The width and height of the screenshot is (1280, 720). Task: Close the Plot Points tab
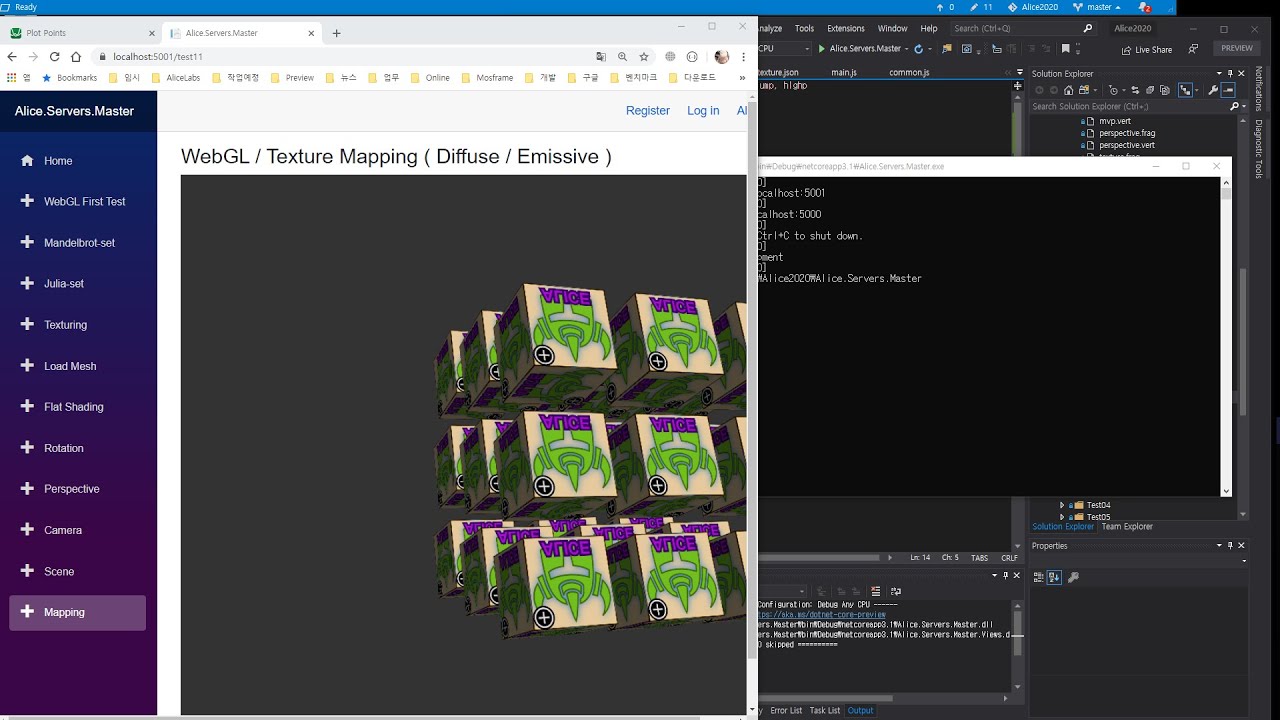pos(151,33)
